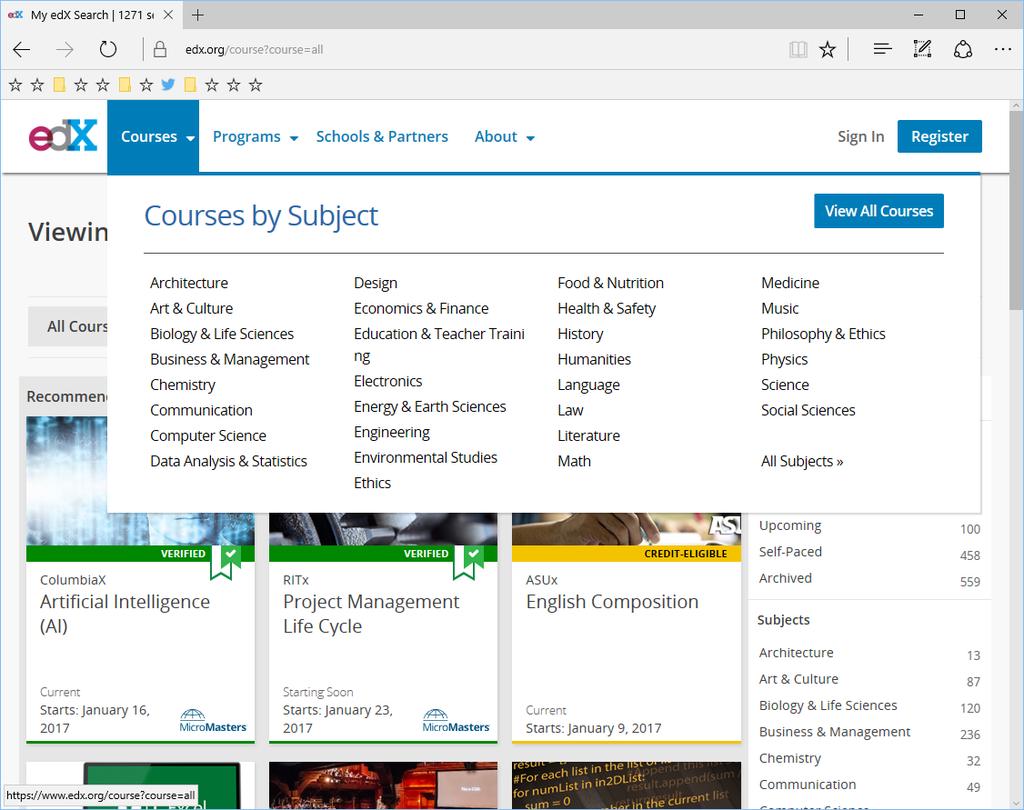Reload the page with Refresh icon

point(108,50)
